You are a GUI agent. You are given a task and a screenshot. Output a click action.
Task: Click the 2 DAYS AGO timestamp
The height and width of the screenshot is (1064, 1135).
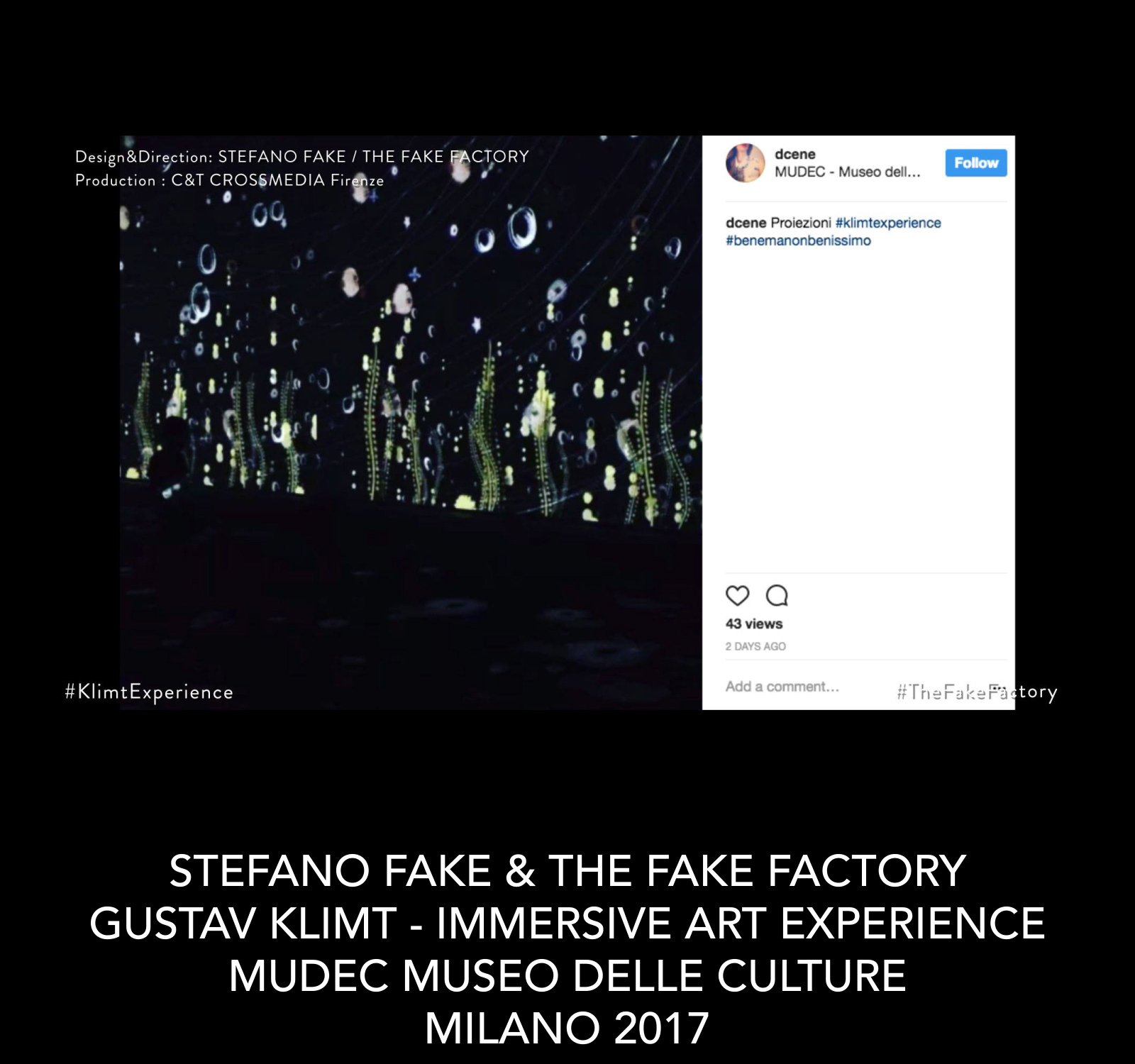[755, 646]
